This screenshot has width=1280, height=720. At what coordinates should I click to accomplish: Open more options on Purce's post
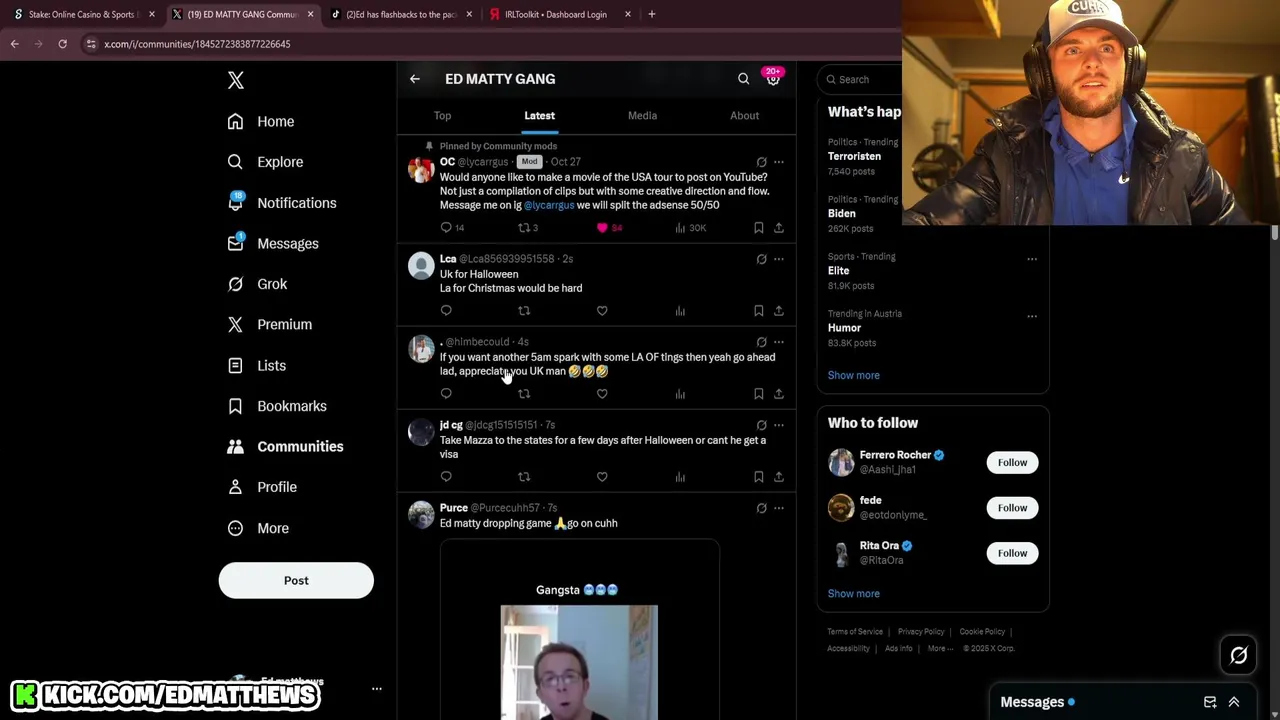(779, 508)
